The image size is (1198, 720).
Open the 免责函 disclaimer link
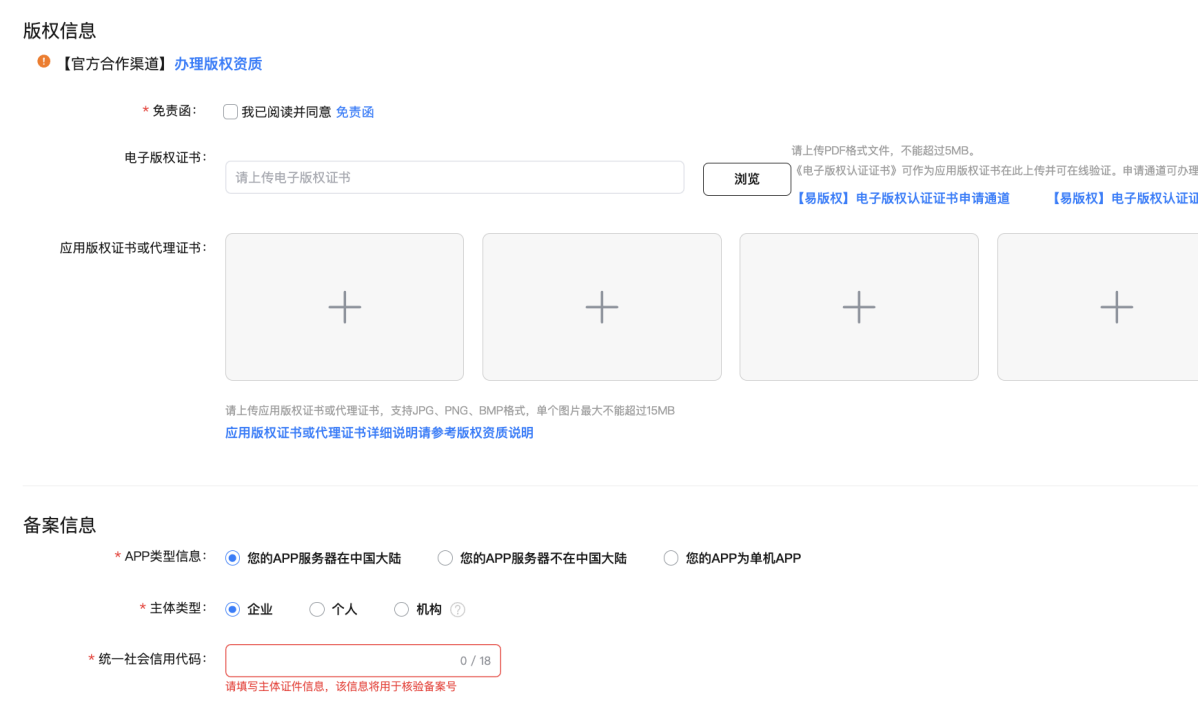(355, 112)
